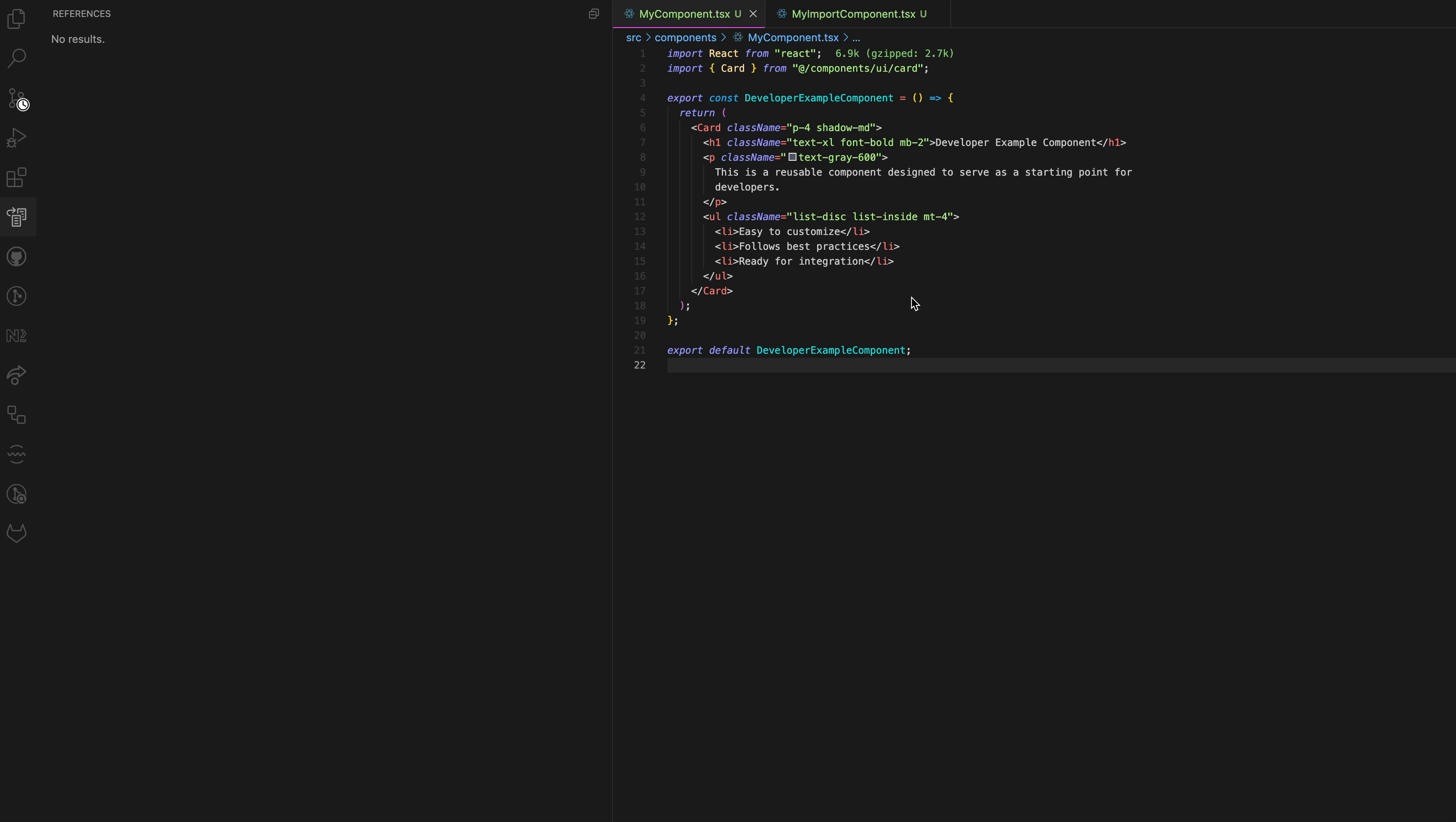Viewport: 1456px width, 822px height.
Task: Open the GitHub sidebar panel
Action: click(17, 256)
